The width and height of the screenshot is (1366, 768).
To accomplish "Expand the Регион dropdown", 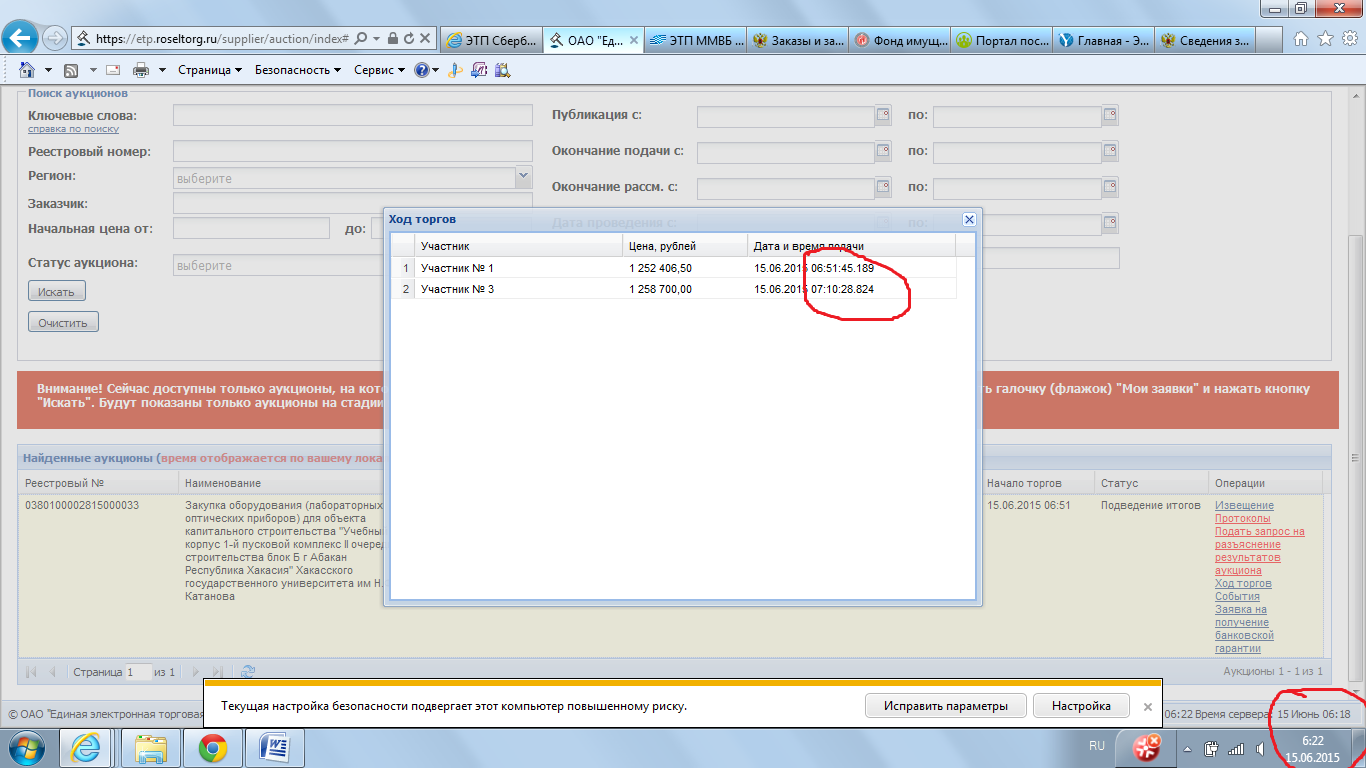I will coord(523,177).
